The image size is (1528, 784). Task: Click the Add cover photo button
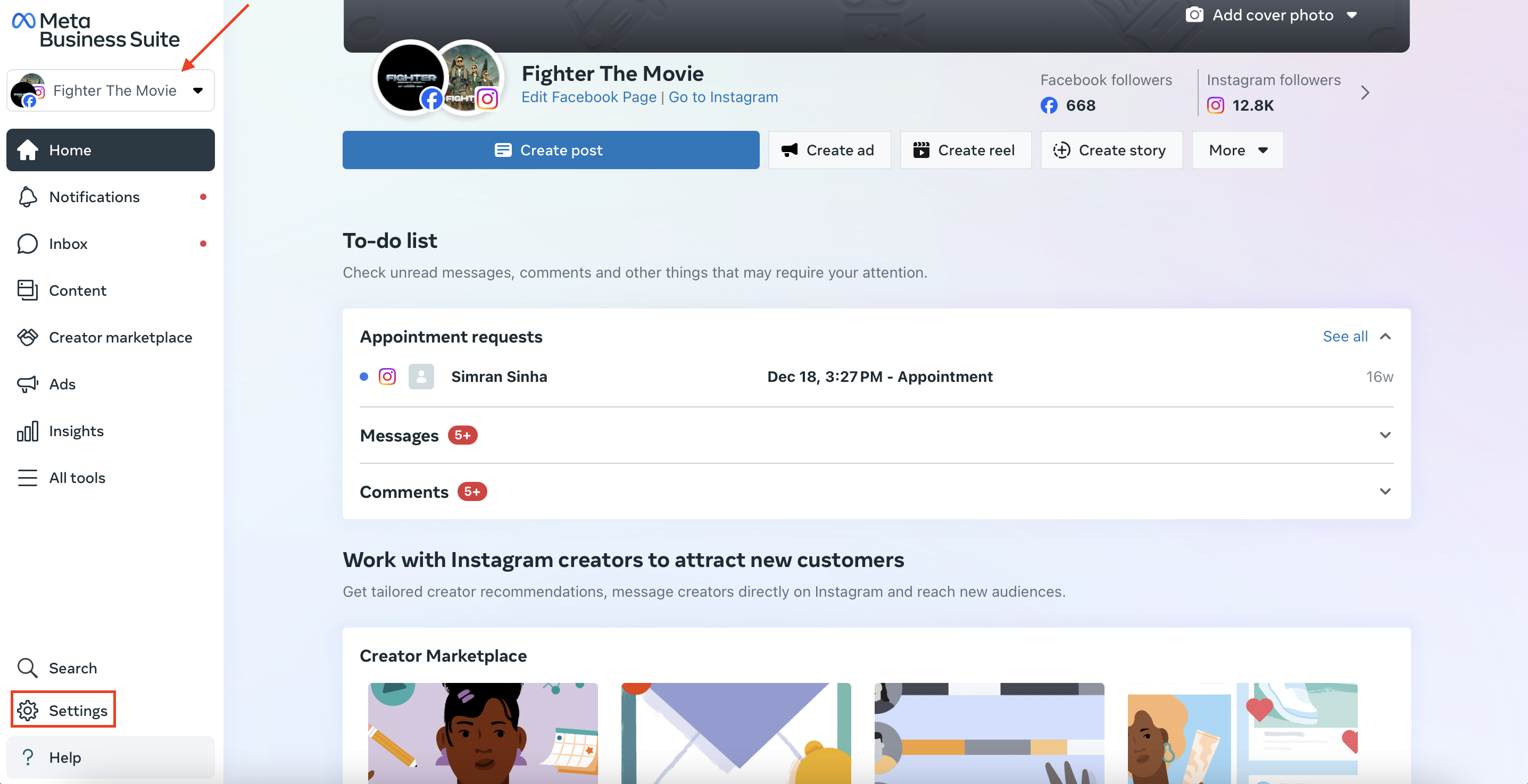pyautogui.click(x=1270, y=15)
